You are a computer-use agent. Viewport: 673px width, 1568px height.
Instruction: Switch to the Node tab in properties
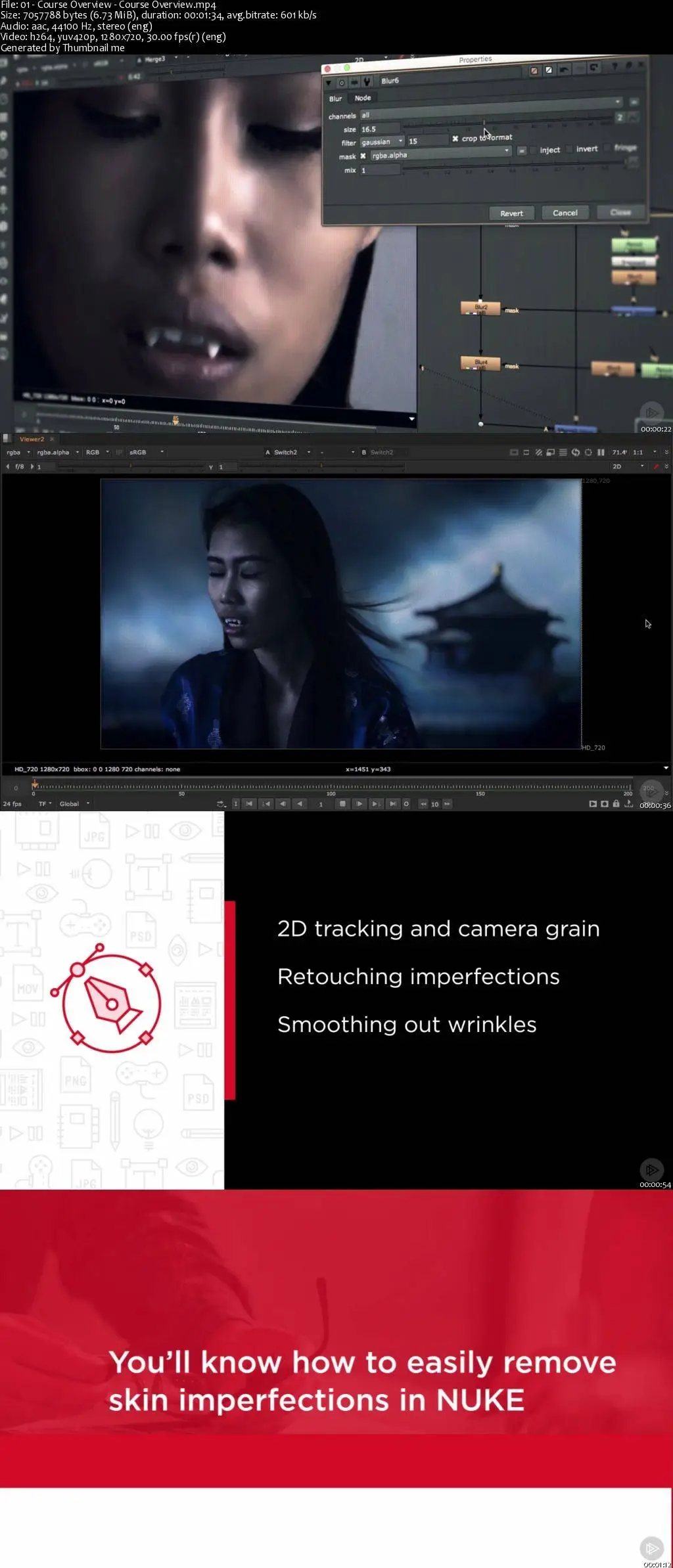(363, 98)
